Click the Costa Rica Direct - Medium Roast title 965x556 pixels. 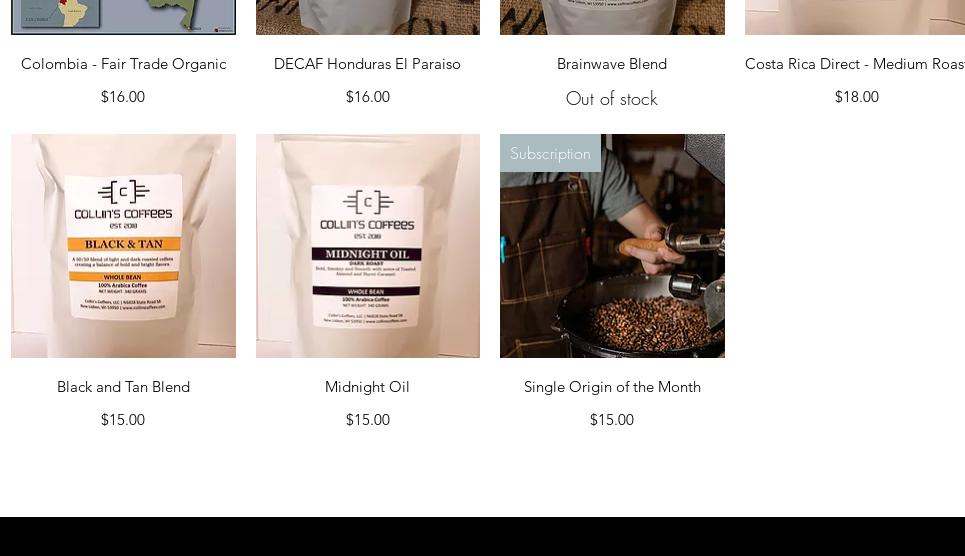coord(855,64)
